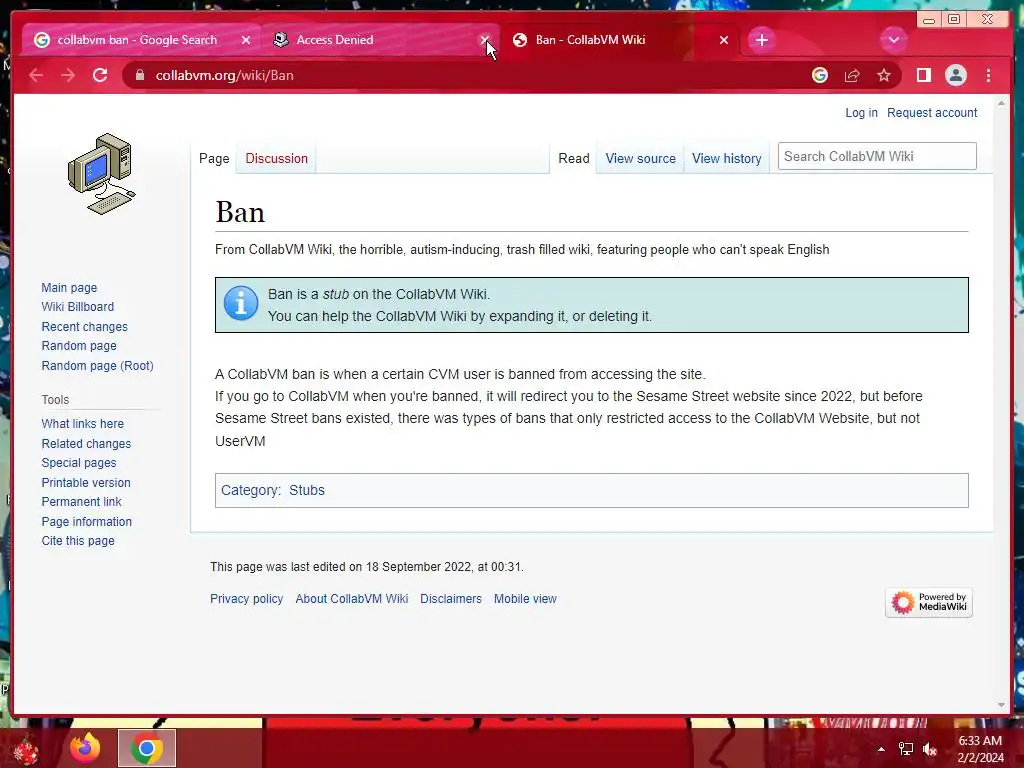Open a new tab with plus button
1024x768 pixels.
pos(761,40)
